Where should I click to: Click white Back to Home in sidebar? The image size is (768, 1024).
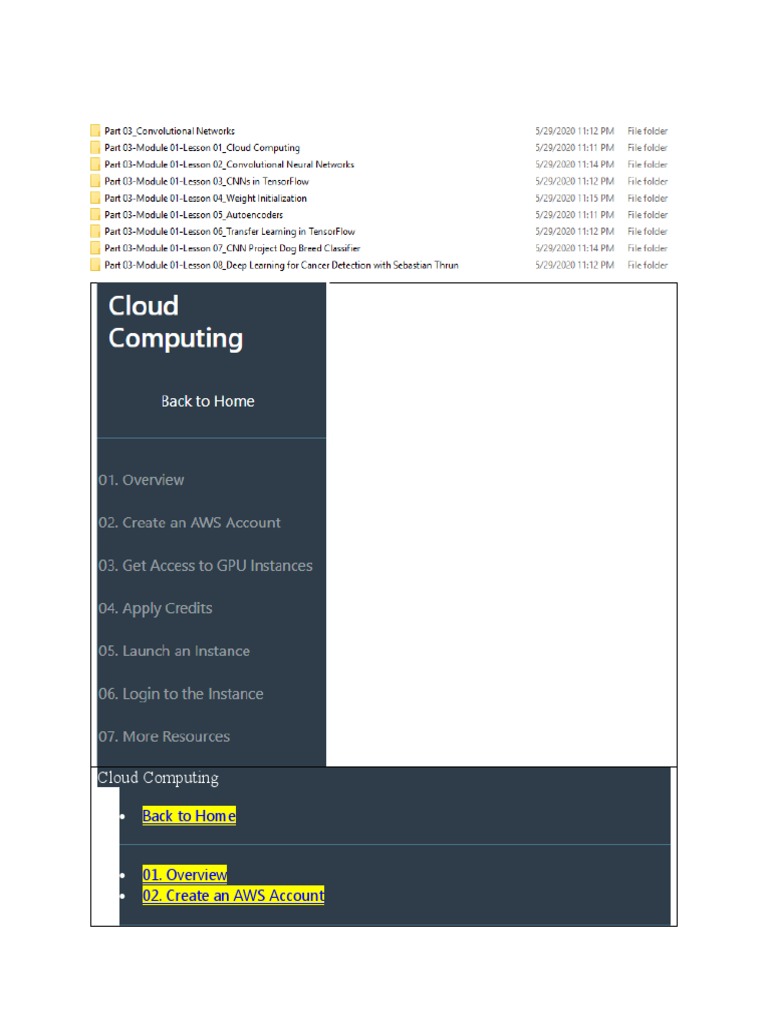(x=208, y=401)
